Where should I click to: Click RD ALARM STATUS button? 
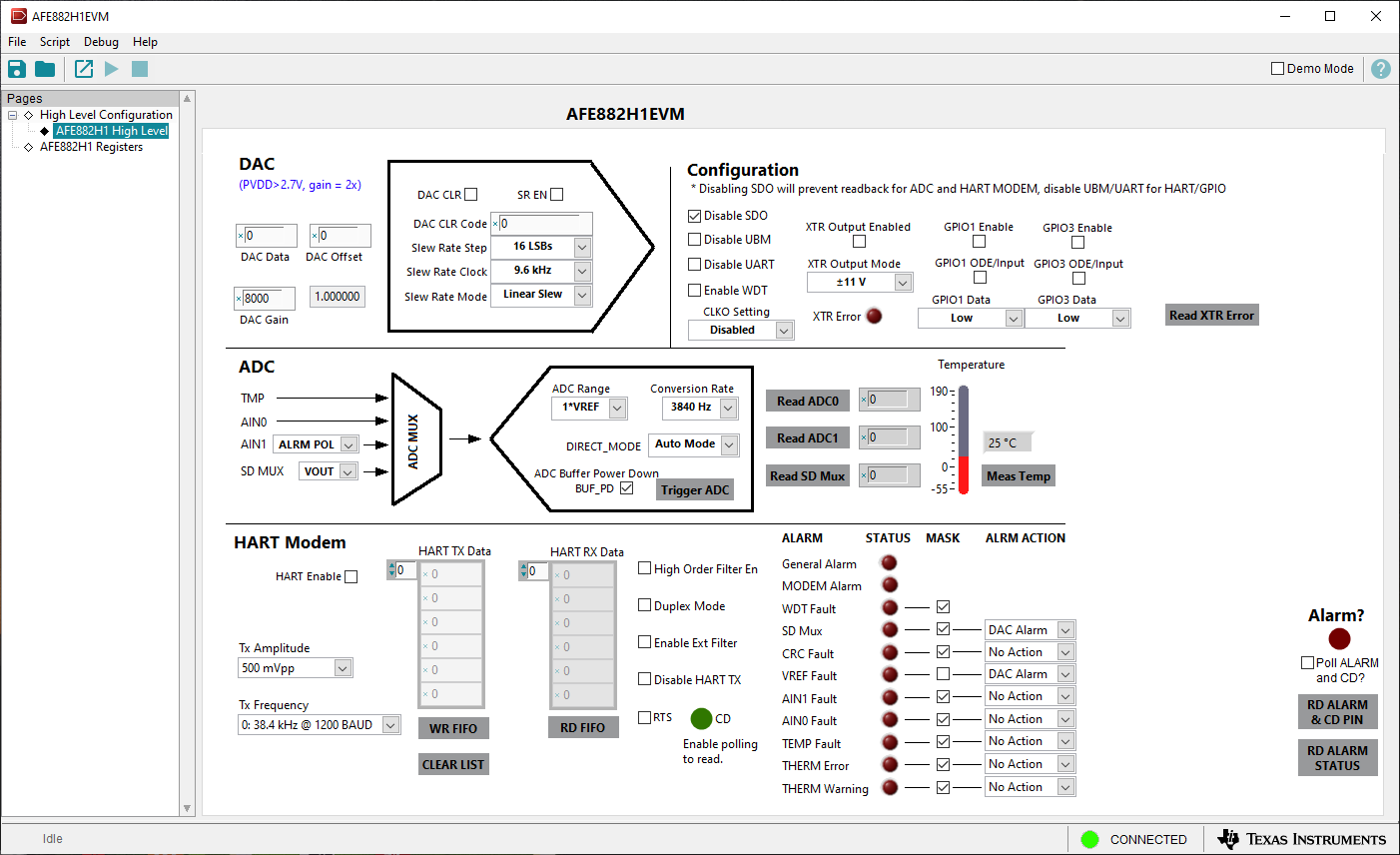(x=1337, y=757)
